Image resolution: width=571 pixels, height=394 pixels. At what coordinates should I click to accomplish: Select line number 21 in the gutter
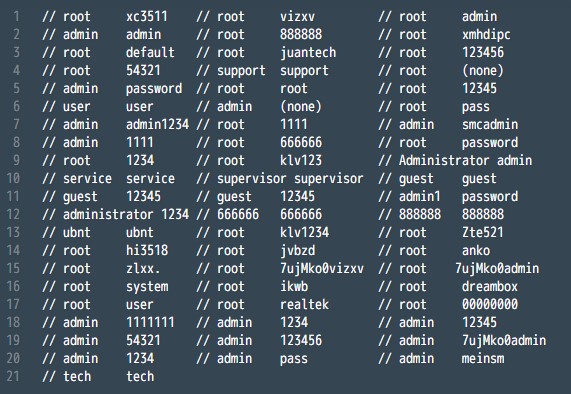[13, 376]
